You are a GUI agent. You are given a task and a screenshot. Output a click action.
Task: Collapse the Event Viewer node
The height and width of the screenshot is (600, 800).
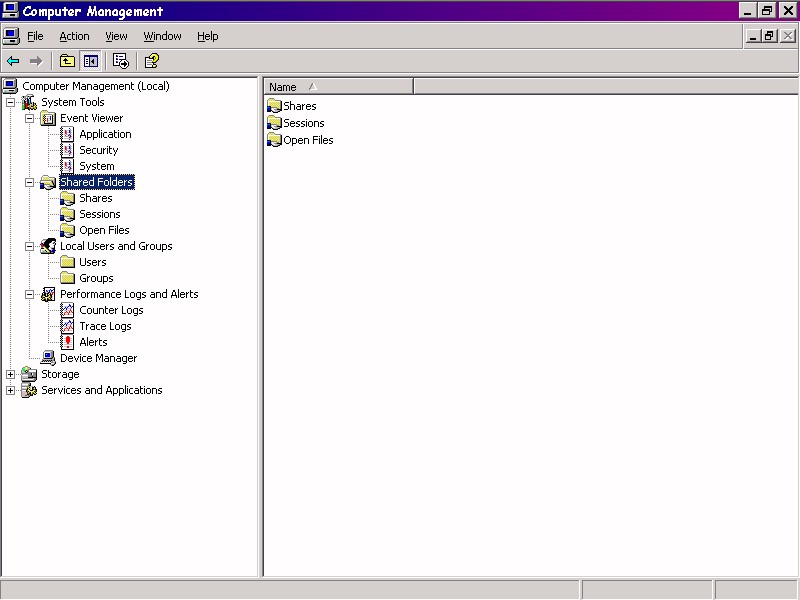[x=30, y=118]
